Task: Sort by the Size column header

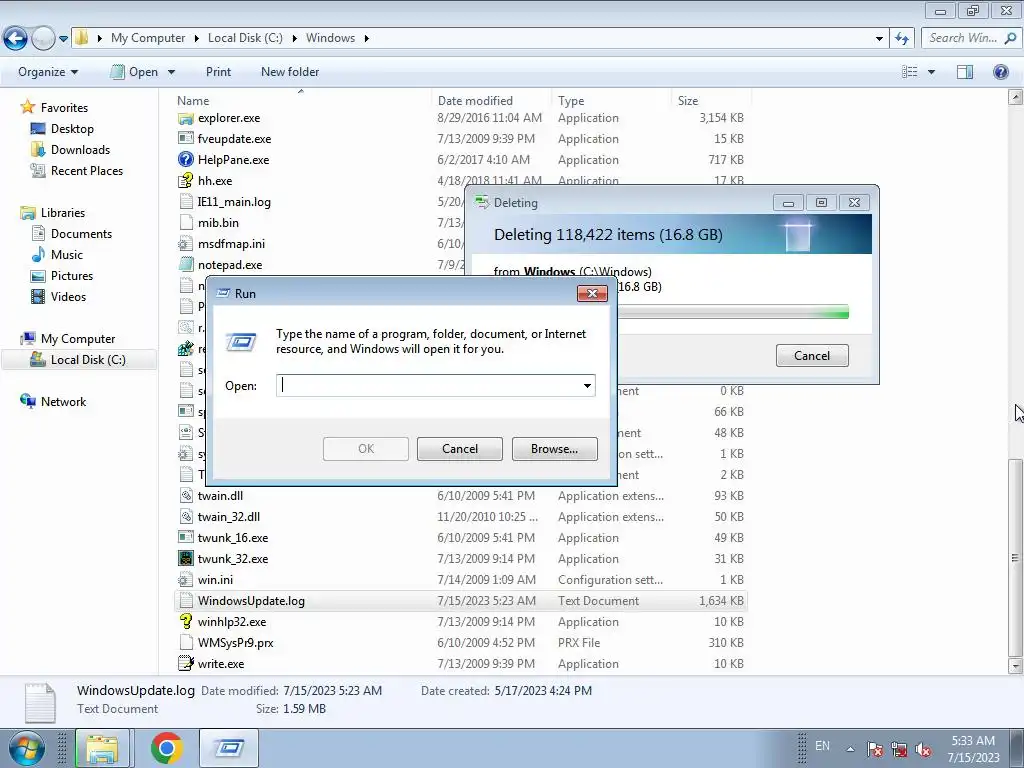Action: 688,101
